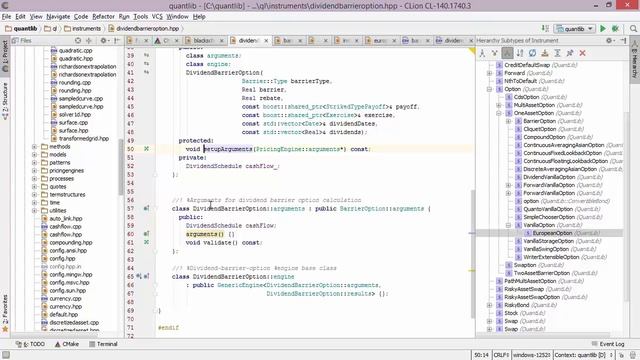Open the Event Log
This screenshot has height=360, width=640.
pyautogui.click(x=608, y=344)
